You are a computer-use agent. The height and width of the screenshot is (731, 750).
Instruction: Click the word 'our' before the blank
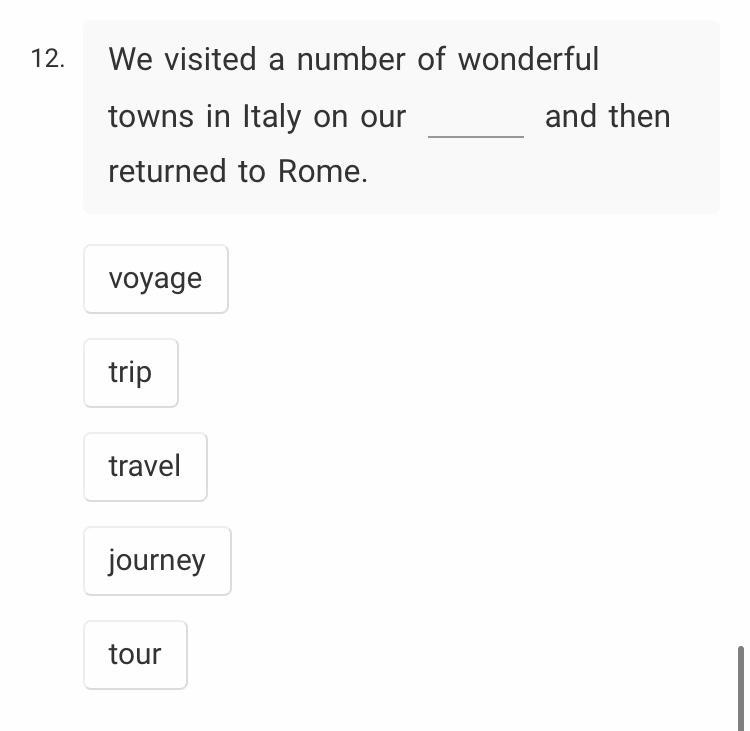383,118
